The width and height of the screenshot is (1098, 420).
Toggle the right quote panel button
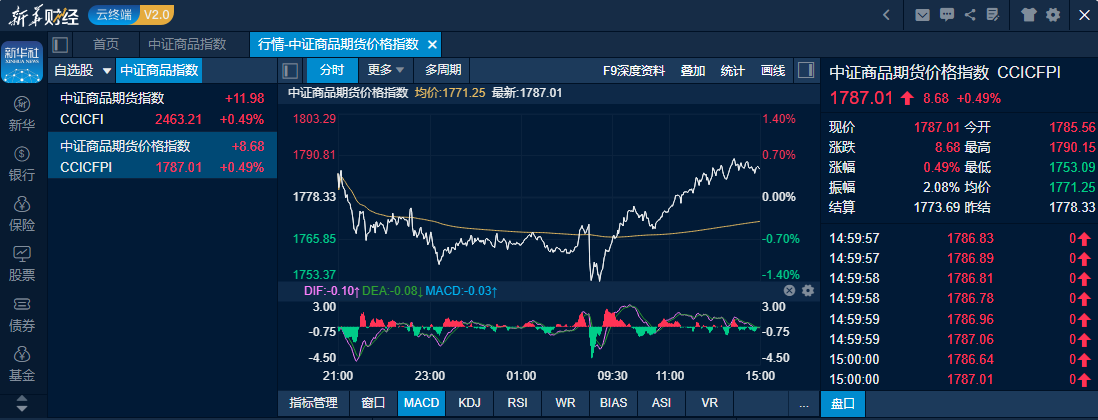coord(805,71)
